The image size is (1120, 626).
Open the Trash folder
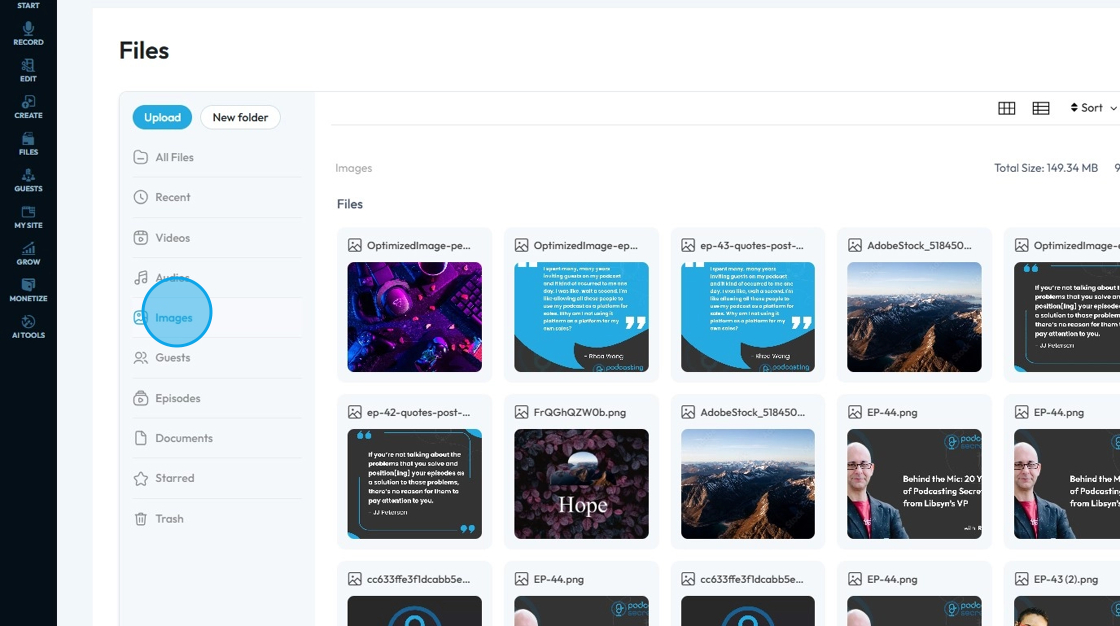point(217,519)
